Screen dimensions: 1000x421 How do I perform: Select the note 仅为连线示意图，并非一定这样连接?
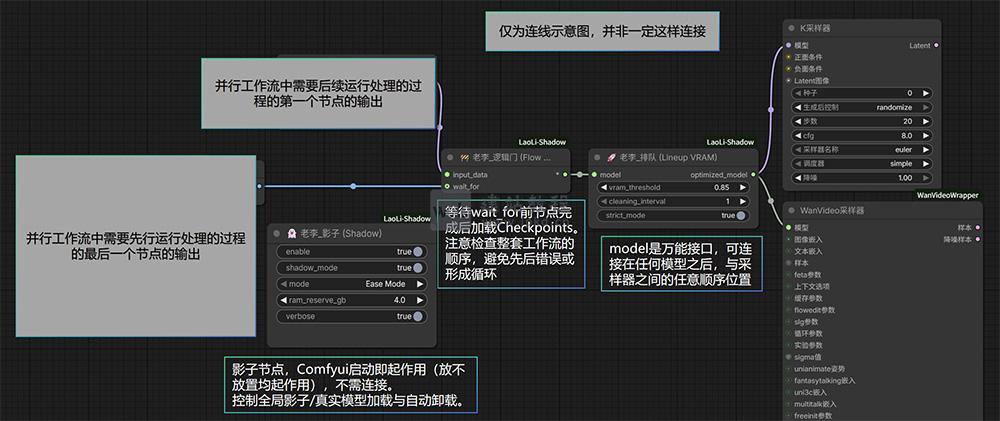click(x=602, y=31)
